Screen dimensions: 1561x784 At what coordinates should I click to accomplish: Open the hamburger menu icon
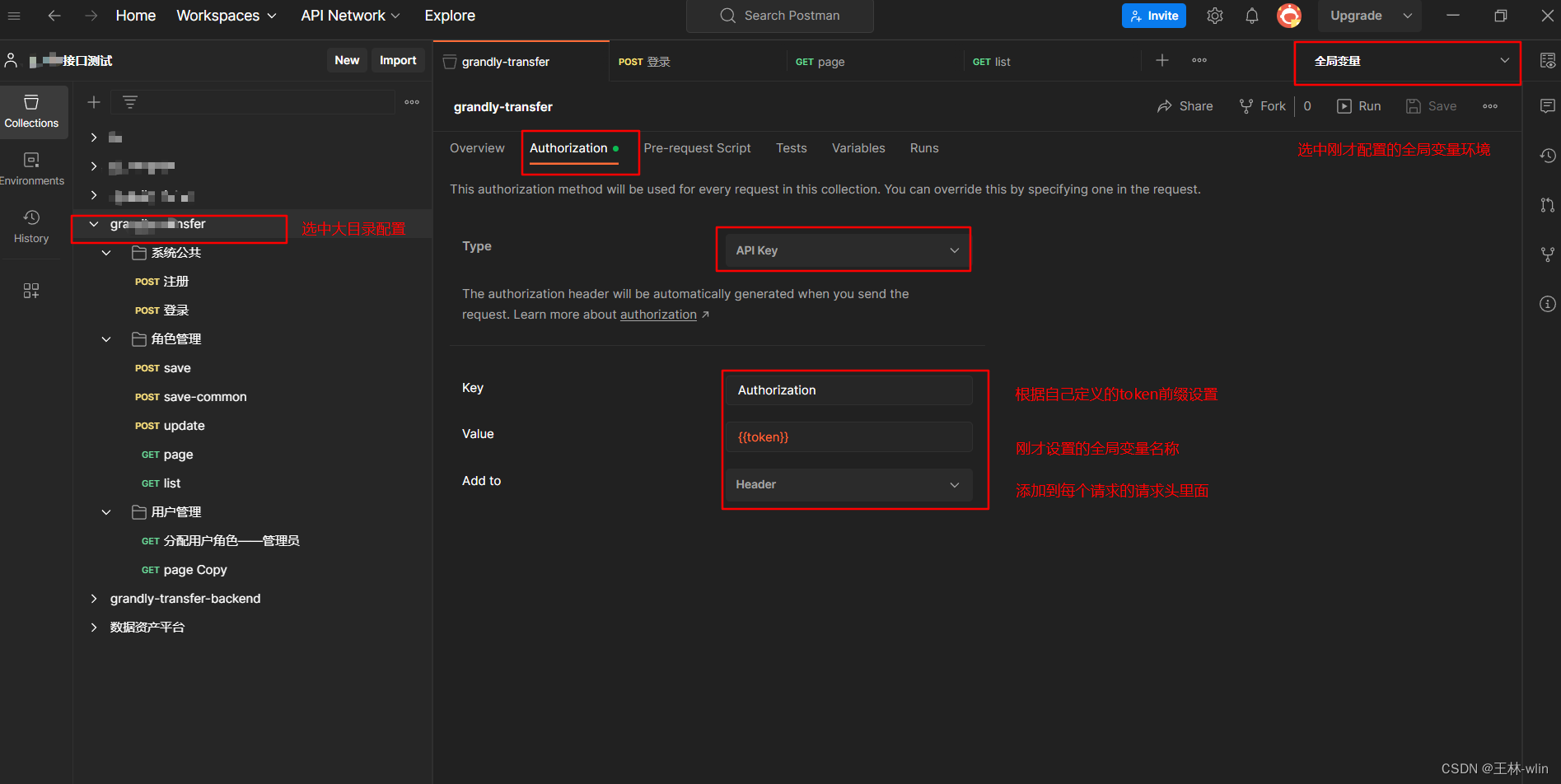(14, 16)
